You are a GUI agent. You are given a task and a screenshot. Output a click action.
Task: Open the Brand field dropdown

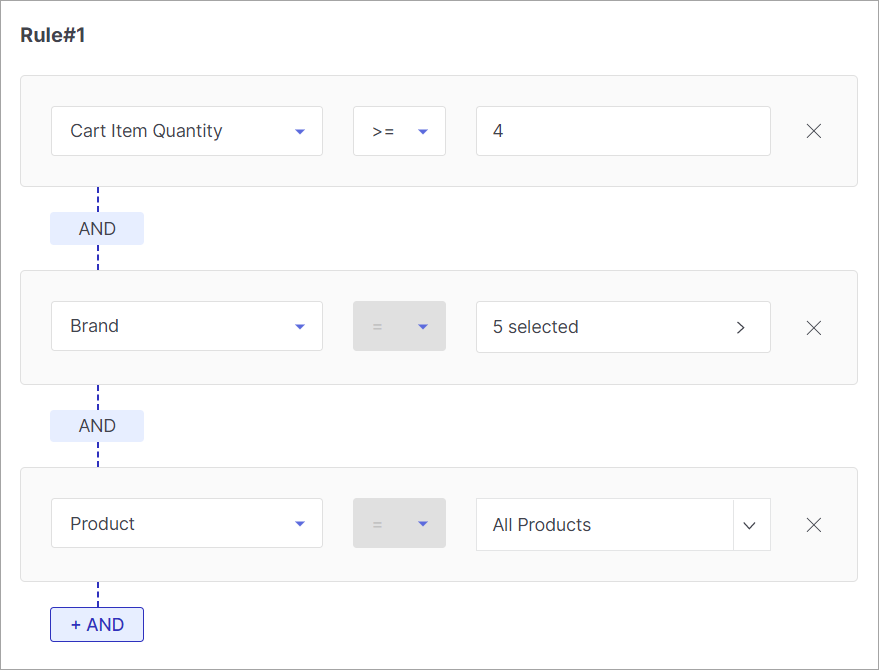[x=187, y=326]
